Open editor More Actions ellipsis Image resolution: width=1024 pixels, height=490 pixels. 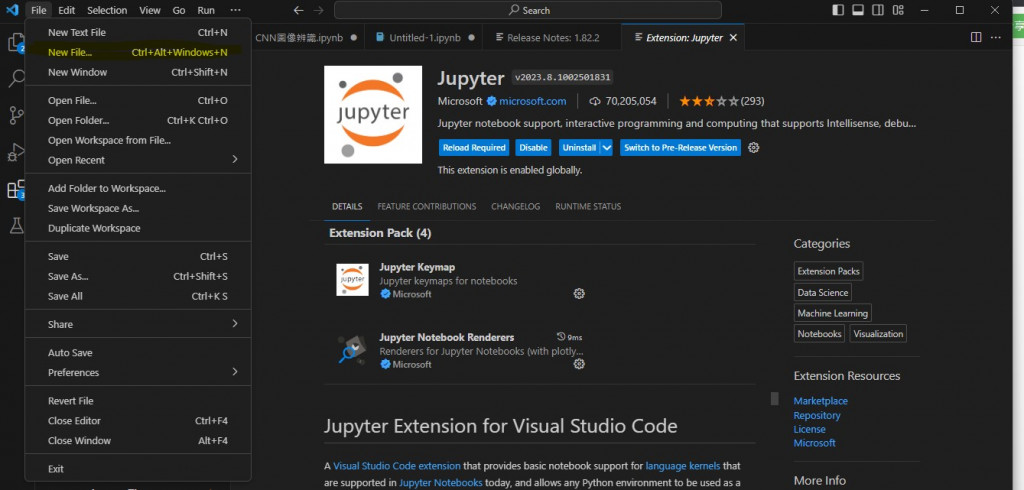(x=996, y=37)
